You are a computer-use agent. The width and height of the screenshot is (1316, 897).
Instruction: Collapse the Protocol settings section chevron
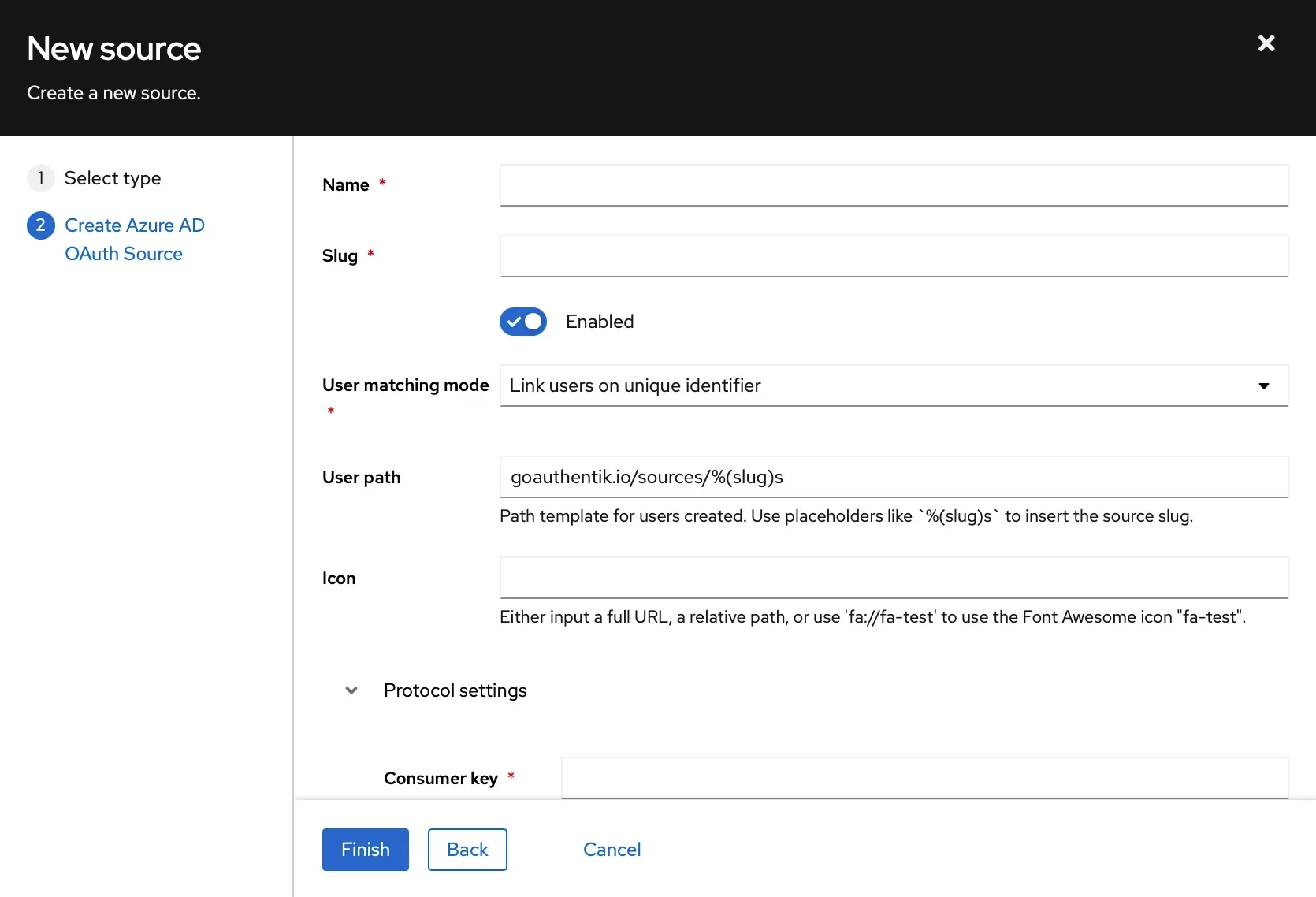pos(351,690)
